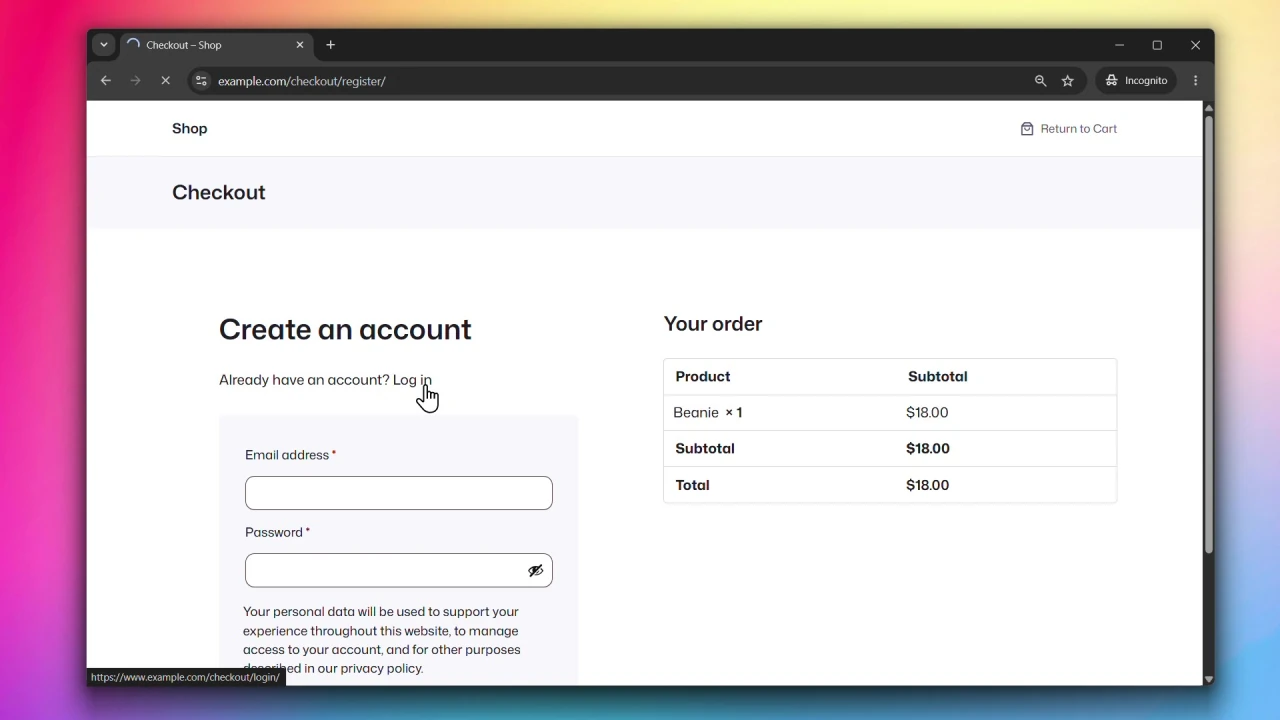Close the browser window
The height and width of the screenshot is (720, 1280).
pyautogui.click(x=1196, y=45)
